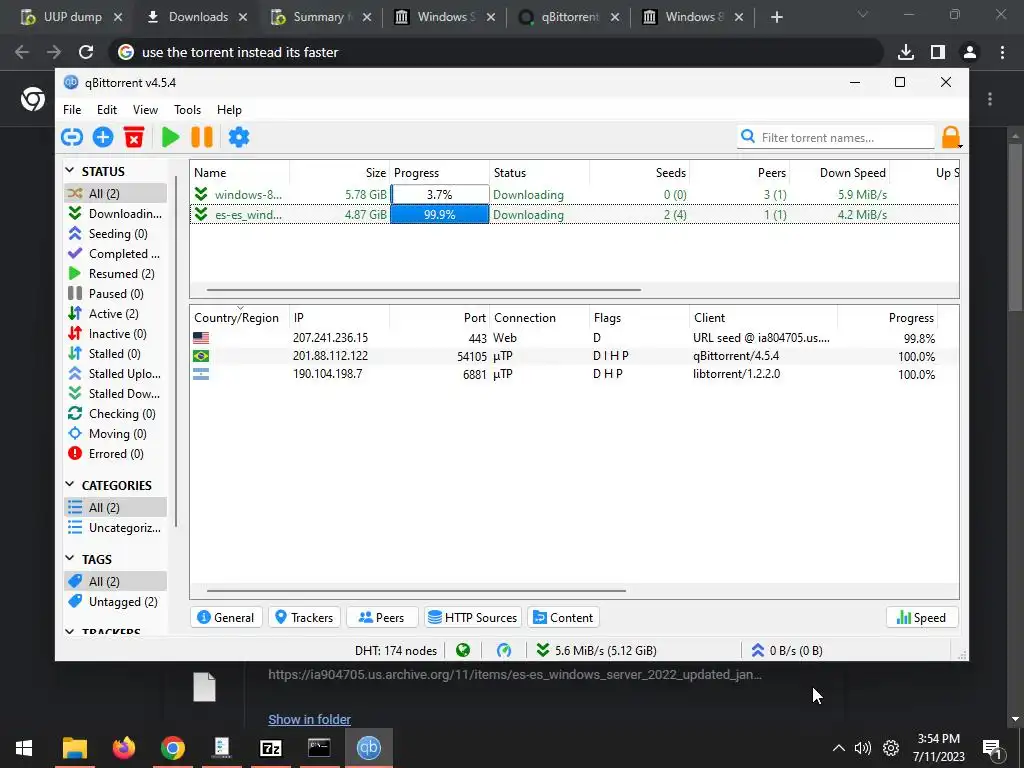Collapse the TAGS section
The width and height of the screenshot is (1024, 768).
pos(70,558)
